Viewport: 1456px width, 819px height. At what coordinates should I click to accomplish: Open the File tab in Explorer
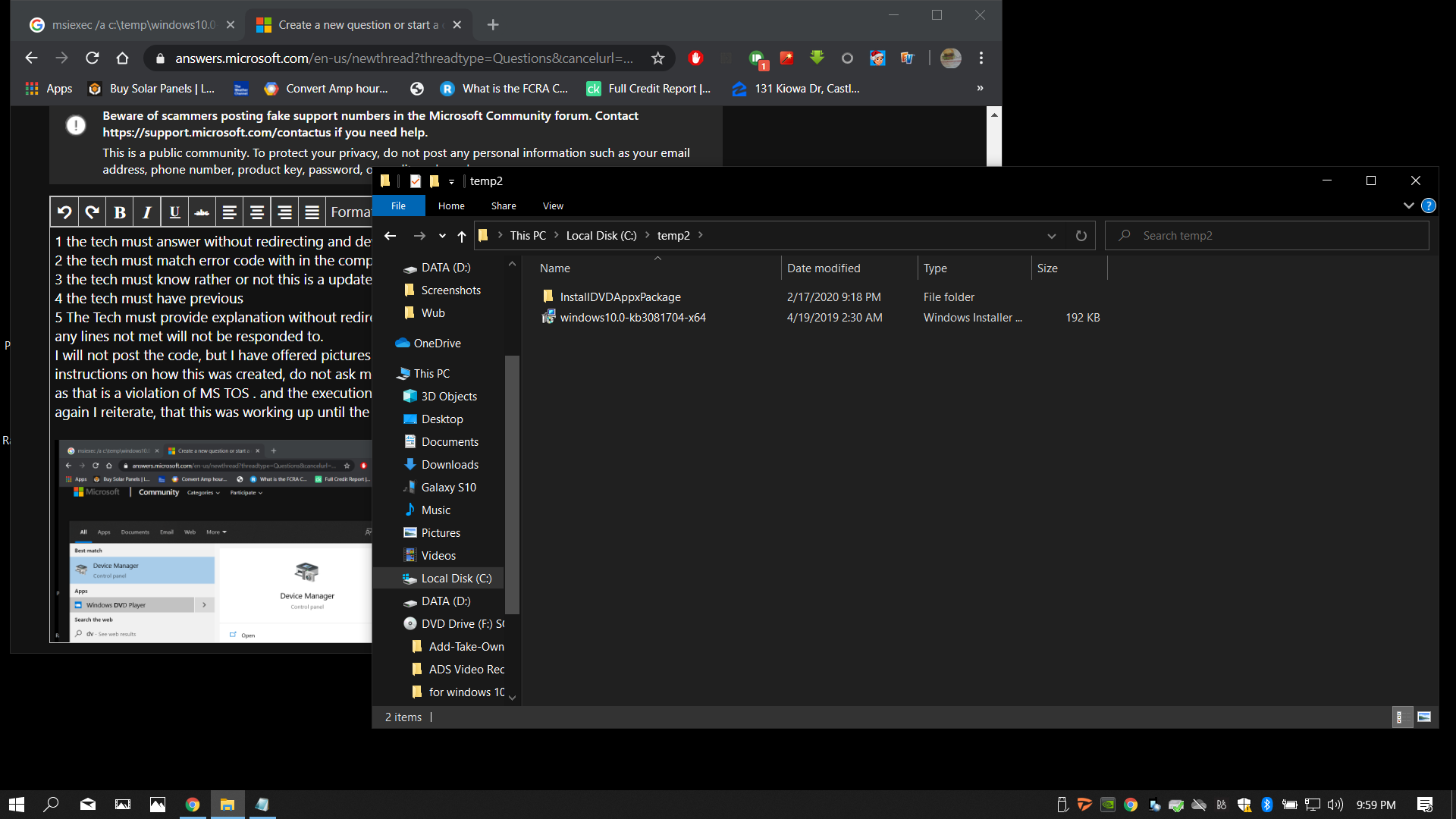[398, 206]
